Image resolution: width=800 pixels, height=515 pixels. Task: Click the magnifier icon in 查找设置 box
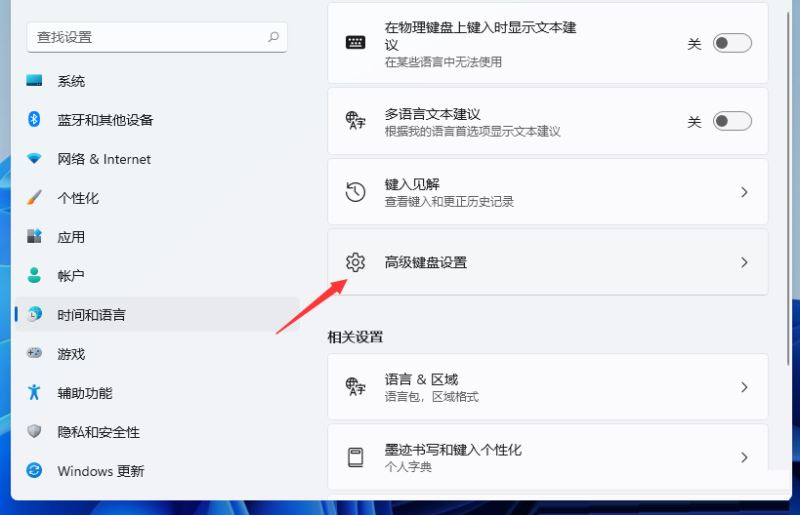click(x=273, y=37)
